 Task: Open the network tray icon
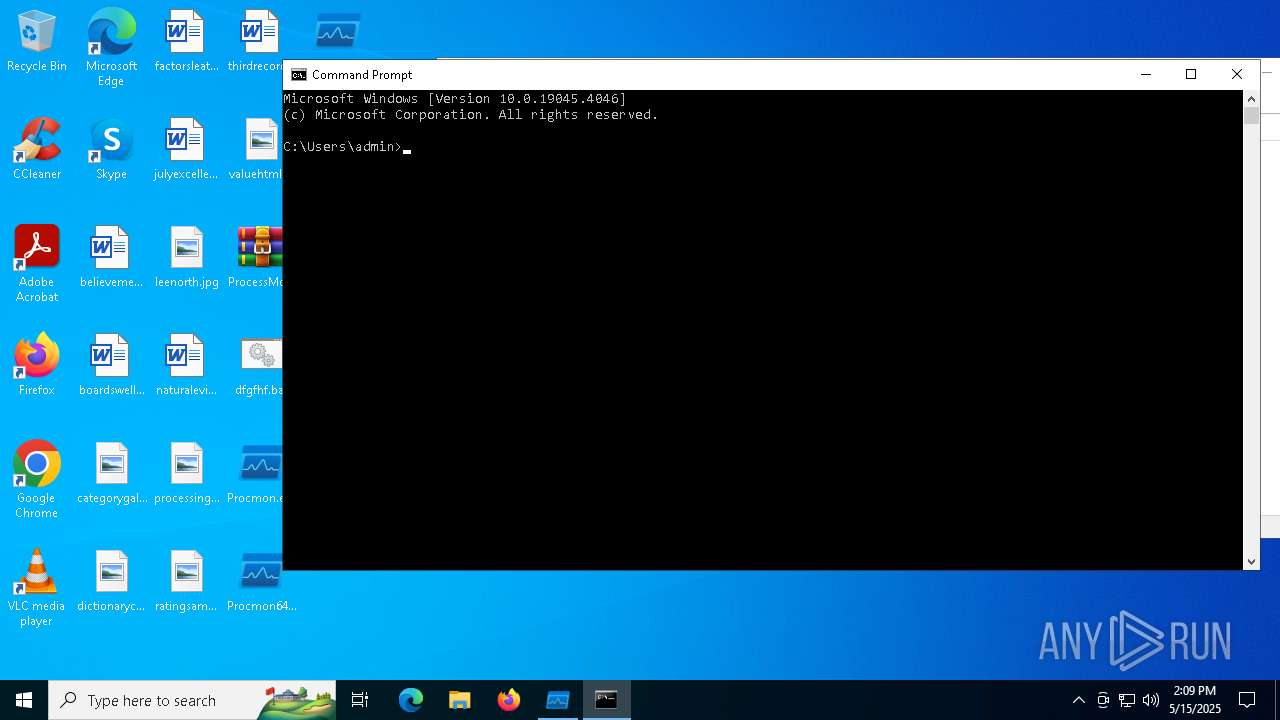(x=1127, y=700)
